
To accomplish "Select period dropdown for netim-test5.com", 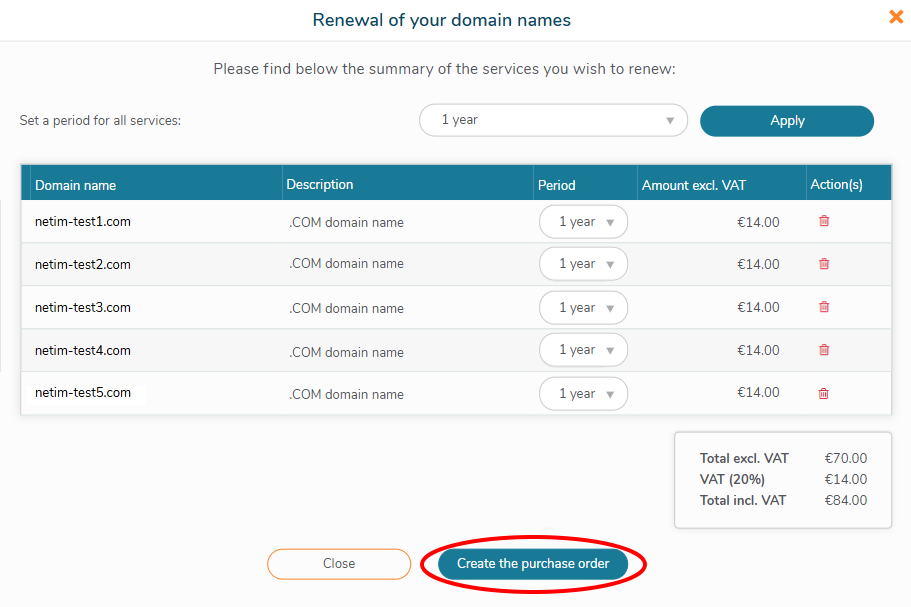I will click(x=583, y=394).
